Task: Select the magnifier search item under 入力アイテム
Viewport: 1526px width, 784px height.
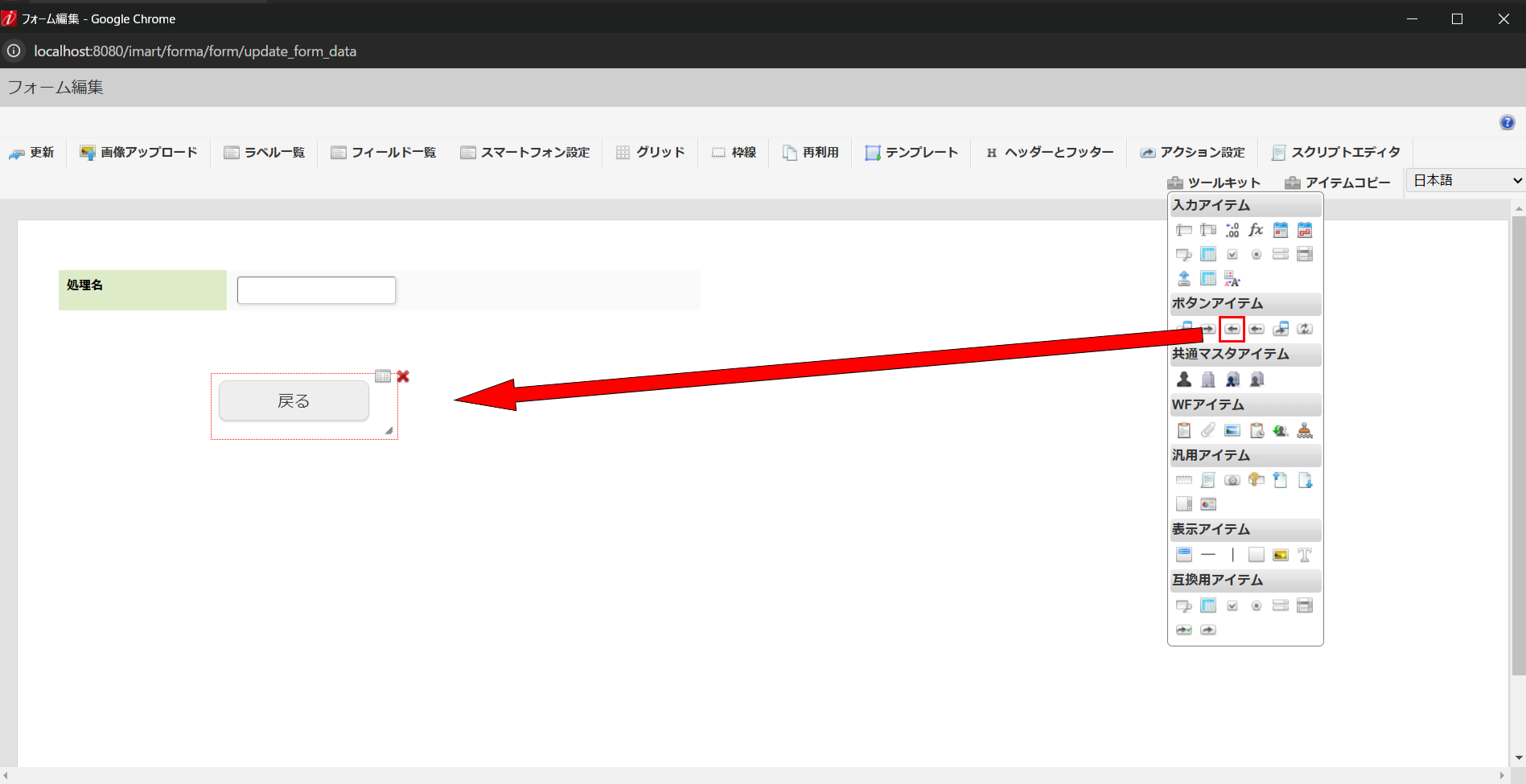Action: (x=1184, y=255)
